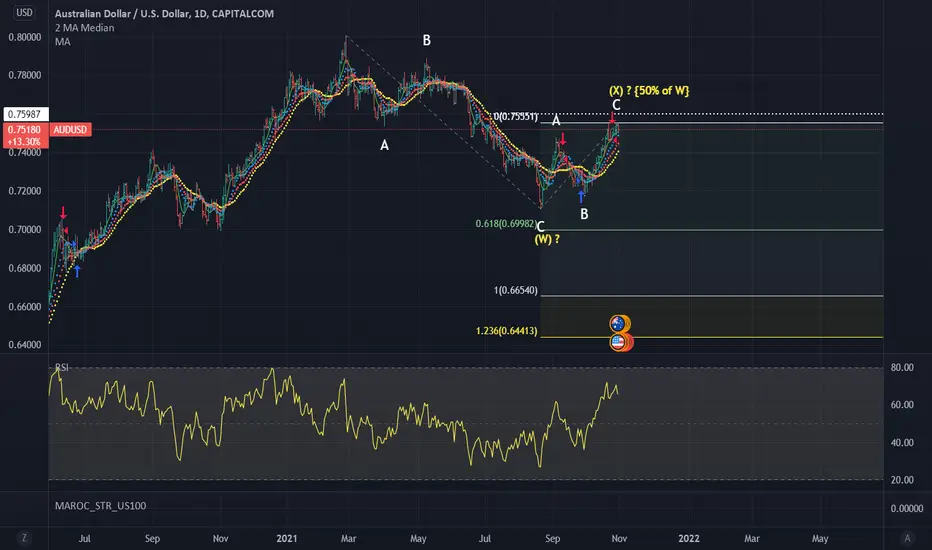Click the Australian flag event icon
Screen dimensions: 932x550
pos(617,323)
